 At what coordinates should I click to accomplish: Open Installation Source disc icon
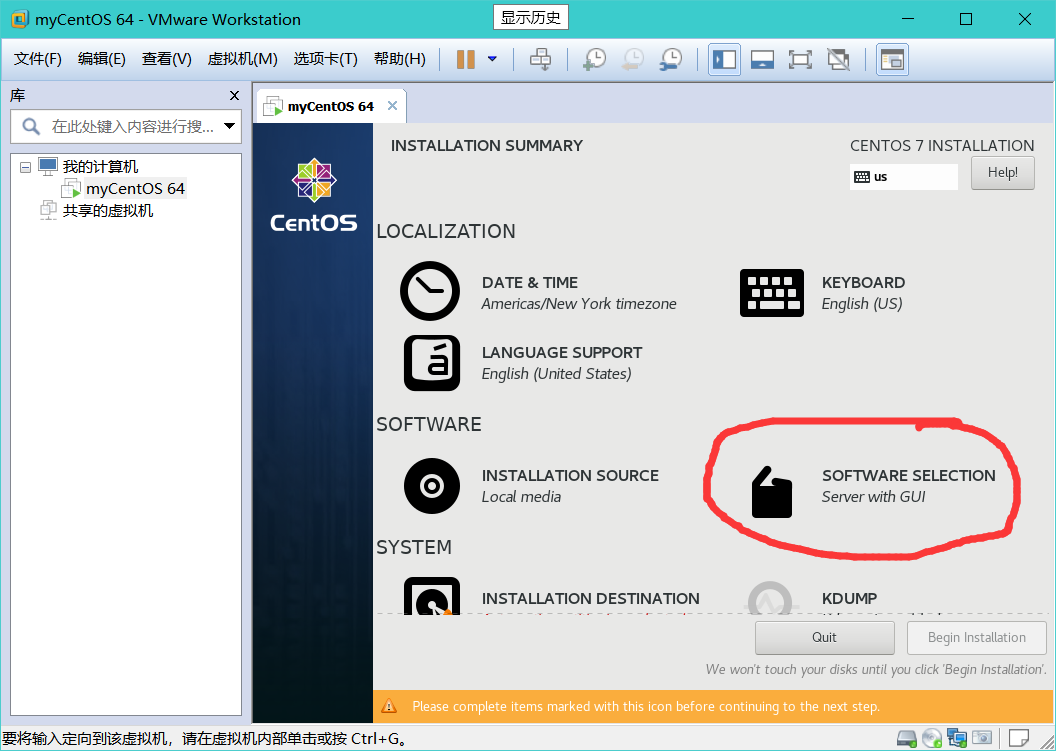pyautogui.click(x=432, y=486)
